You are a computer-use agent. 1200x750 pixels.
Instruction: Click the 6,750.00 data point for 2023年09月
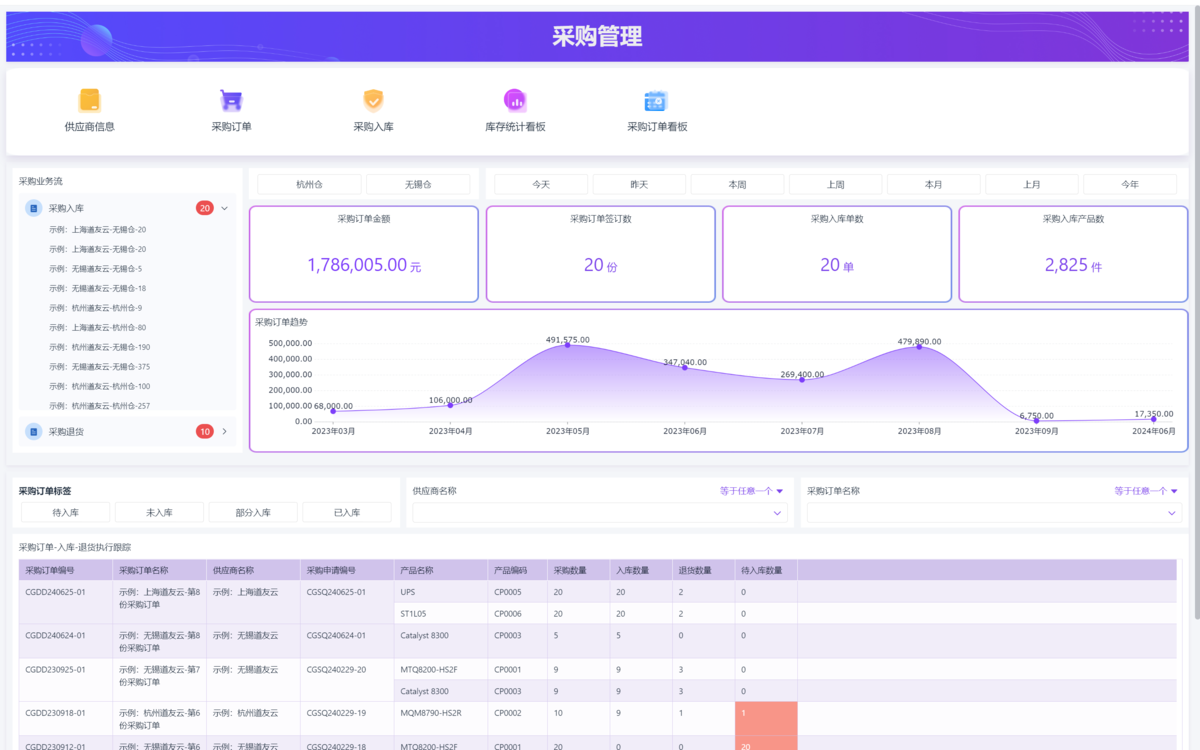pyautogui.click(x=1035, y=421)
